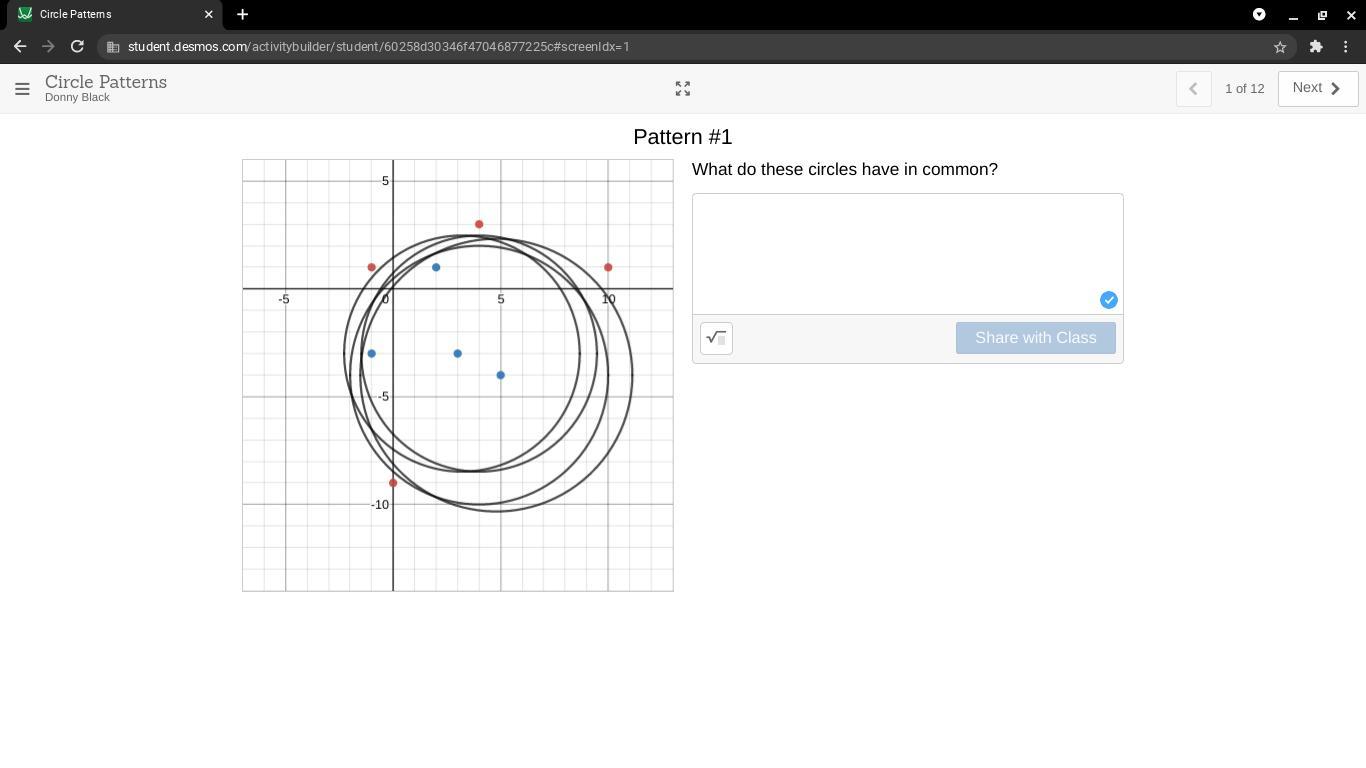Click the 'Pattern #1' heading
Viewport: 1366px width, 768px height.
683,137
